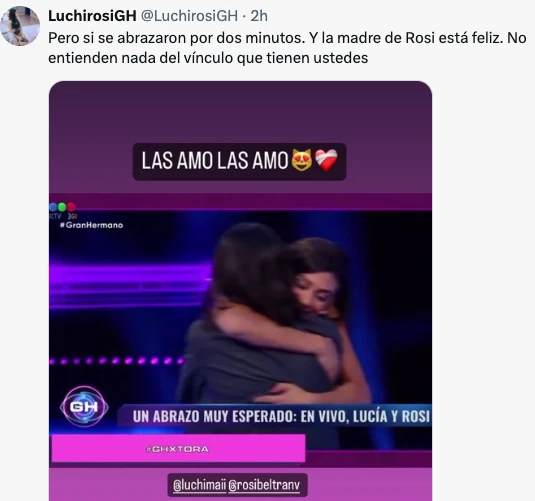Select the Telefe colored dots logo
This screenshot has width=535, height=501.
(62, 207)
